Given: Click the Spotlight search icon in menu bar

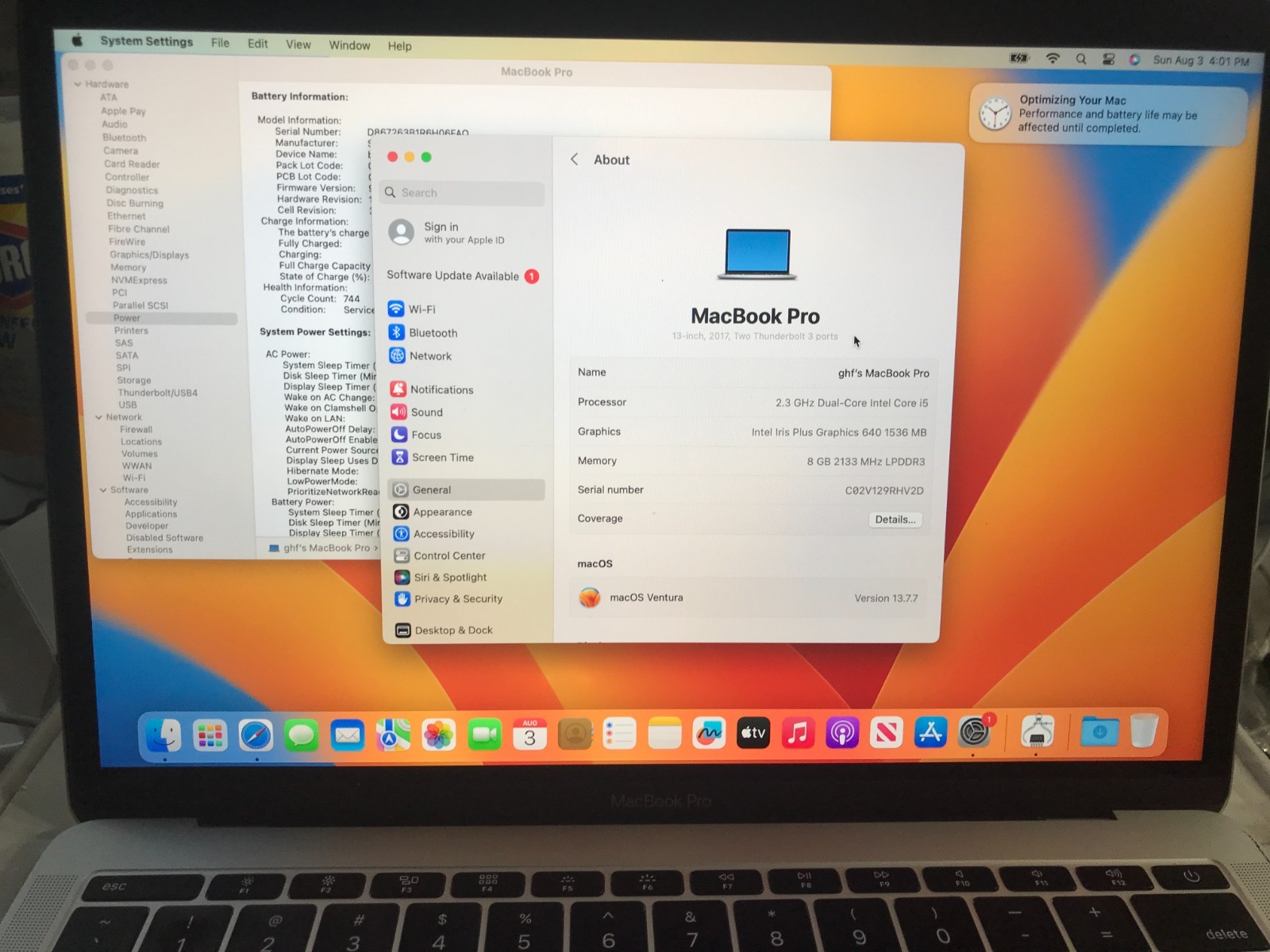Looking at the screenshot, I should 1081,59.
